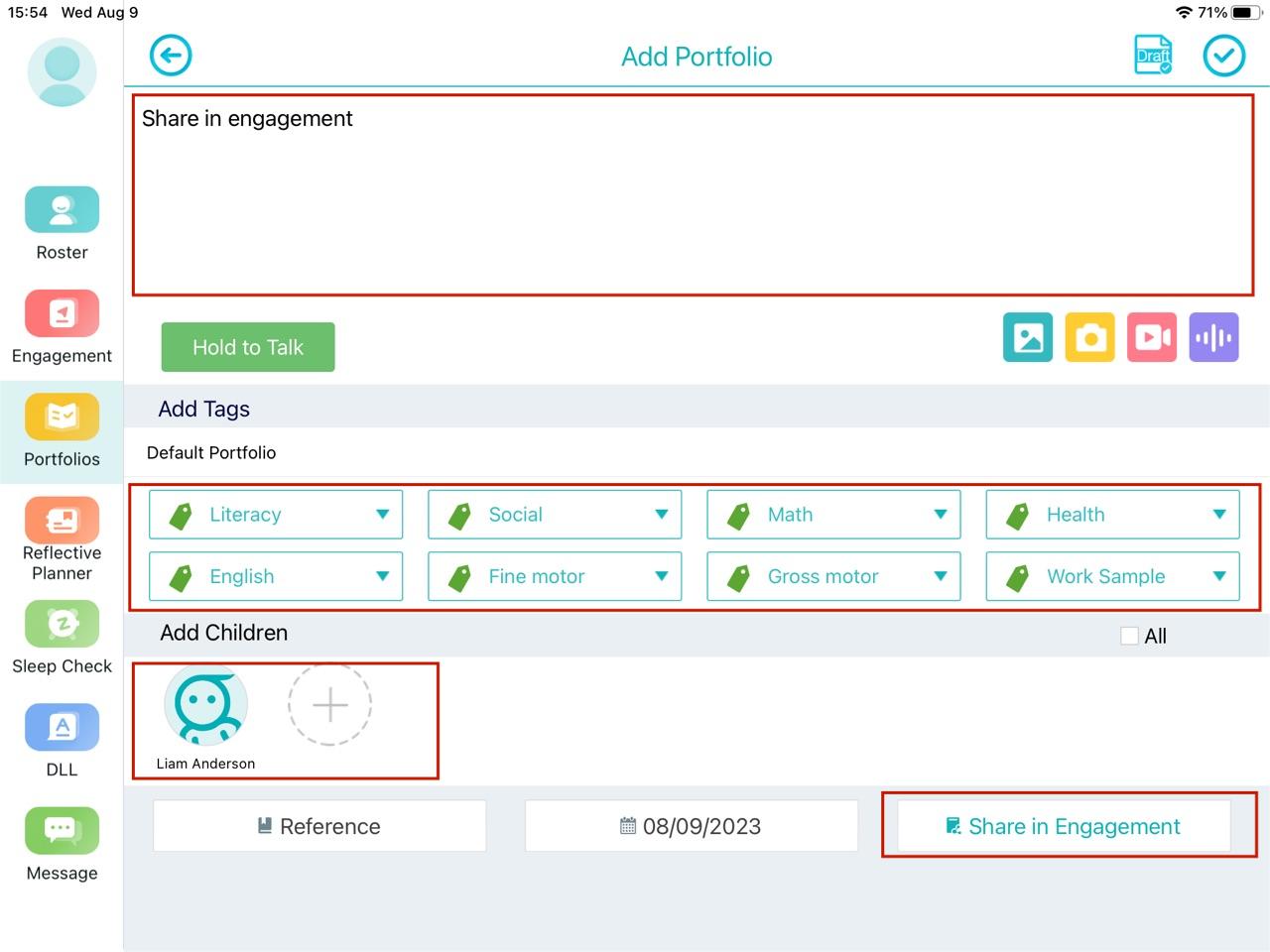Click the Share in Engagement button
This screenshot has width=1270, height=952.
coord(1064,826)
